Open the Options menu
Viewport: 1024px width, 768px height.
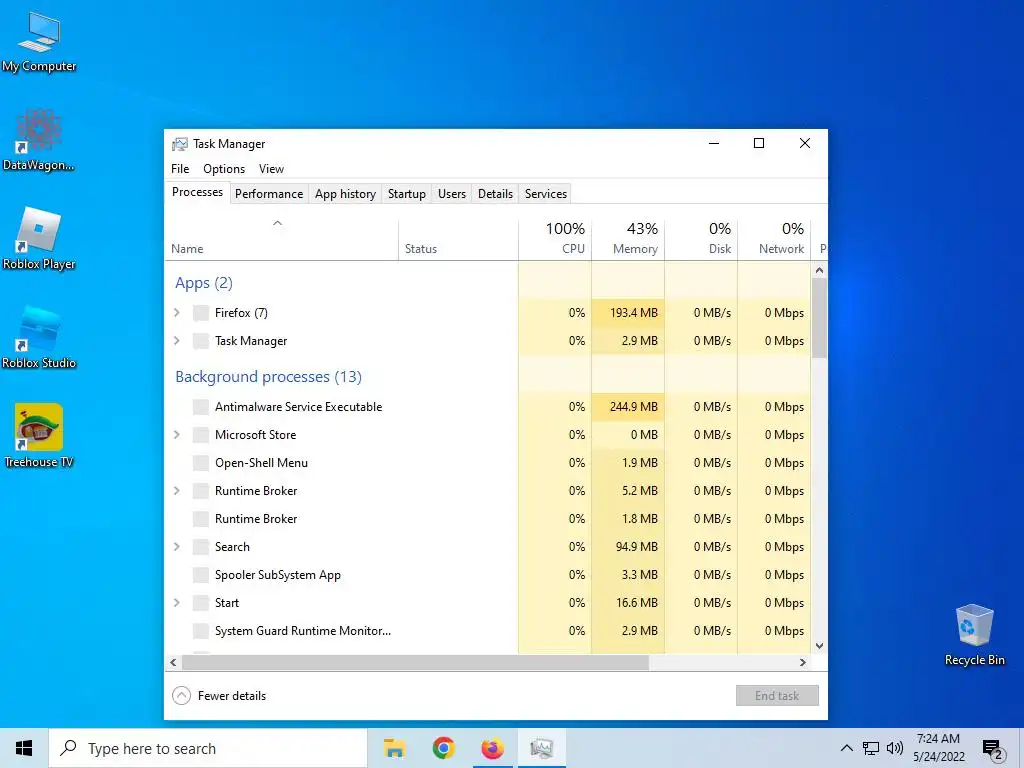[224, 168]
